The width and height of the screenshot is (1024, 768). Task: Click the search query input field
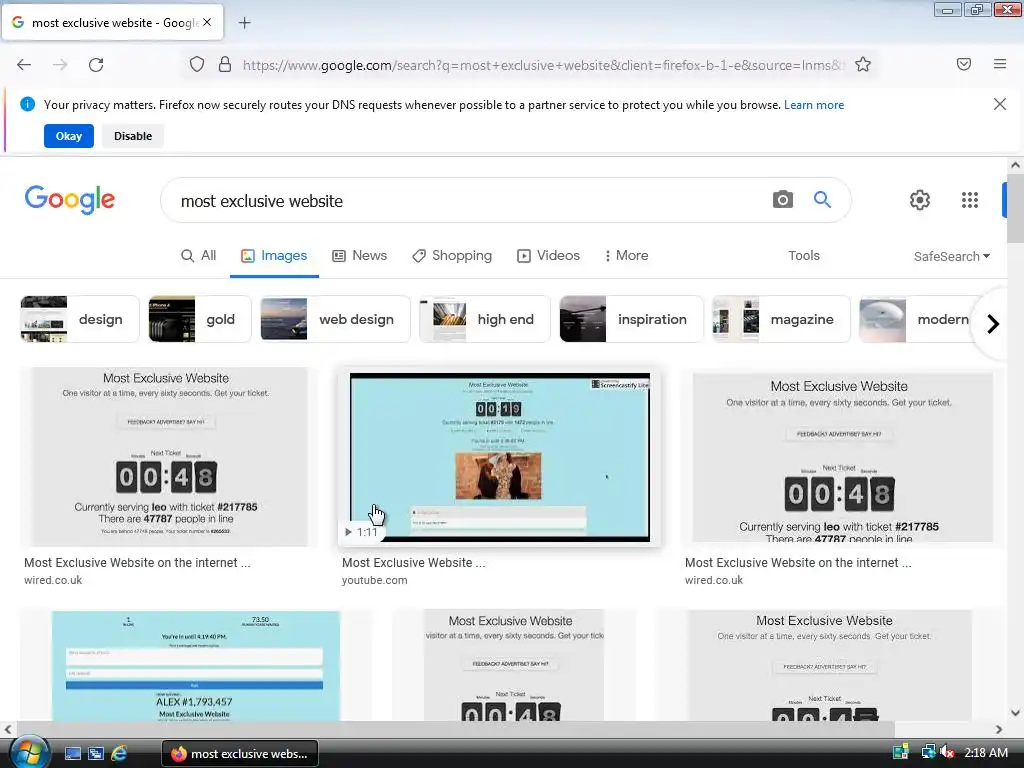click(470, 200)
